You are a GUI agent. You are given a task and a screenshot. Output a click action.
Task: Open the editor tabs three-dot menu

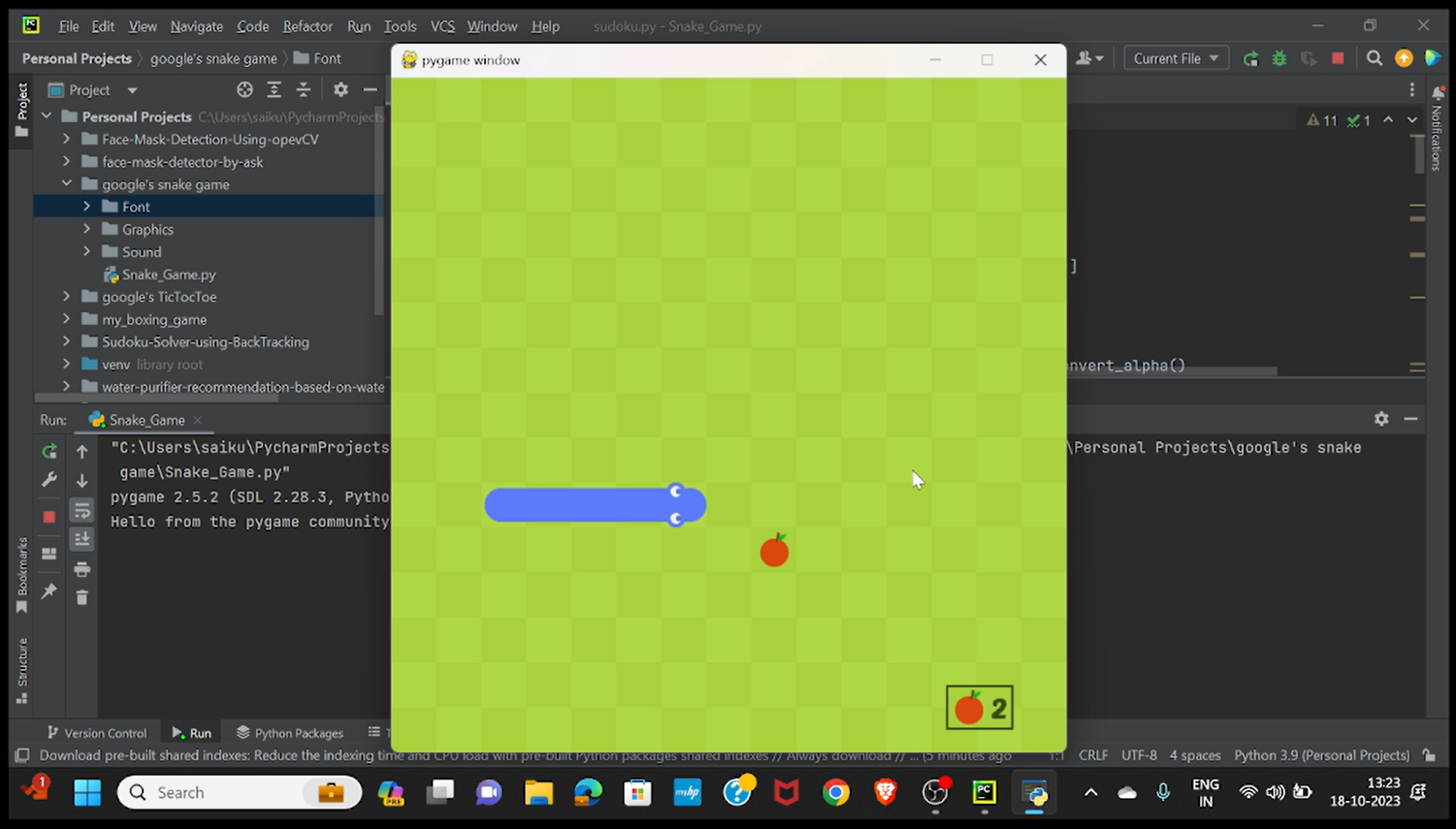pos(1412,90)
